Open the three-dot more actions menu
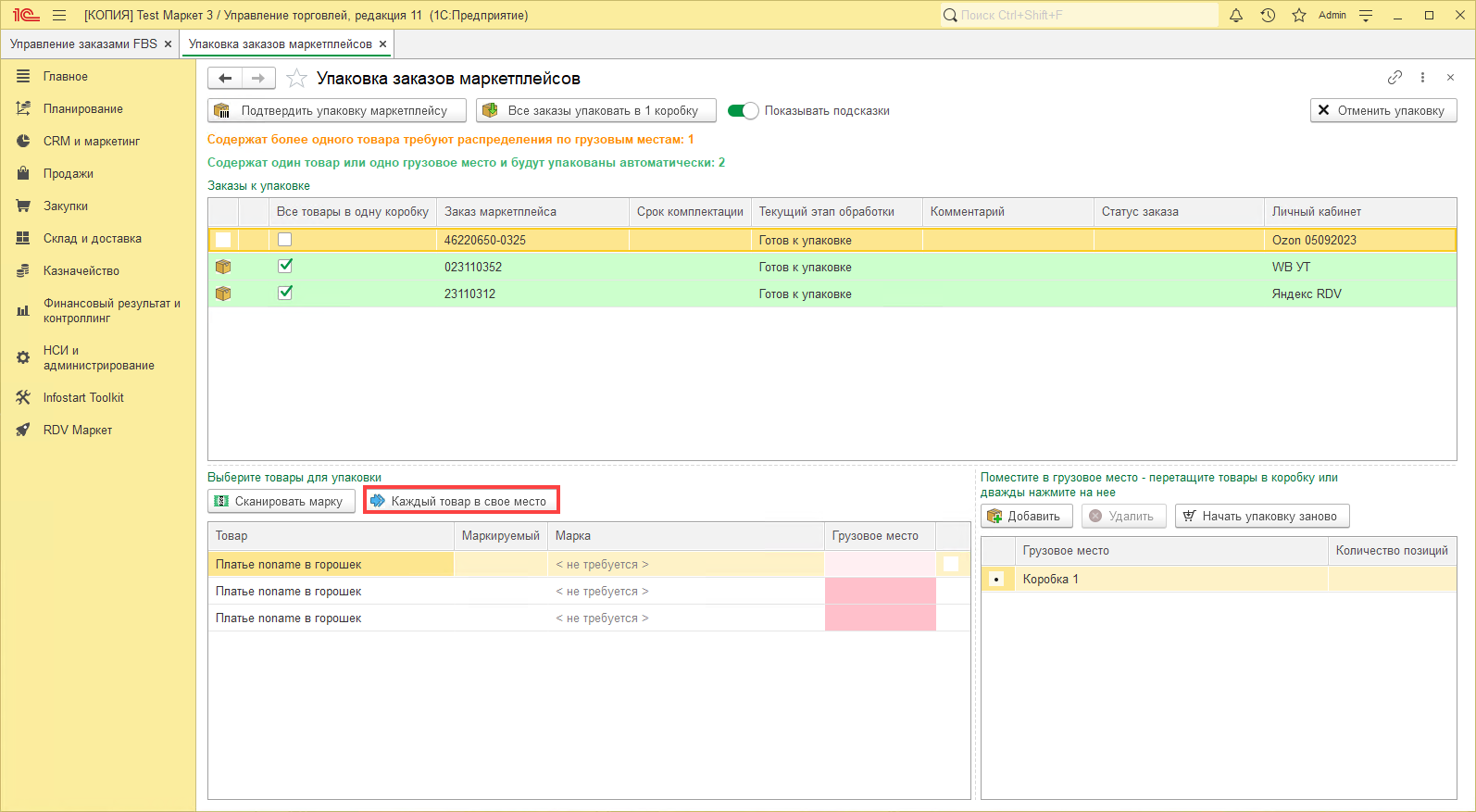Image resolution: width=1476 pixels, height=812 pixels. click(1422, 78)
